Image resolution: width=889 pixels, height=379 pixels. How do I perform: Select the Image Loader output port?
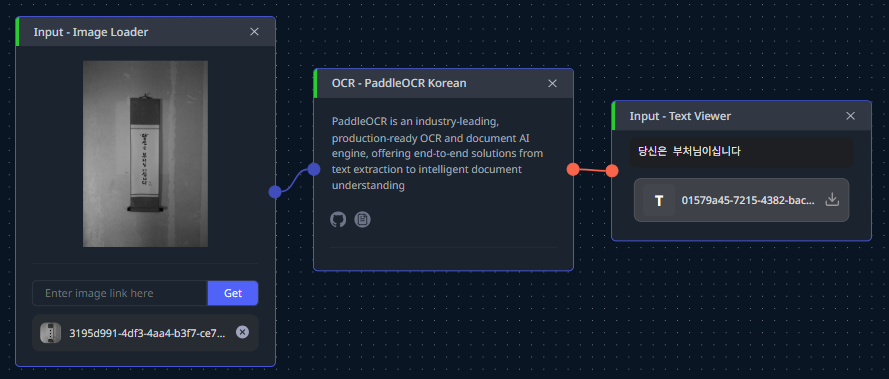pyautogui.click(x=275, y=192)
